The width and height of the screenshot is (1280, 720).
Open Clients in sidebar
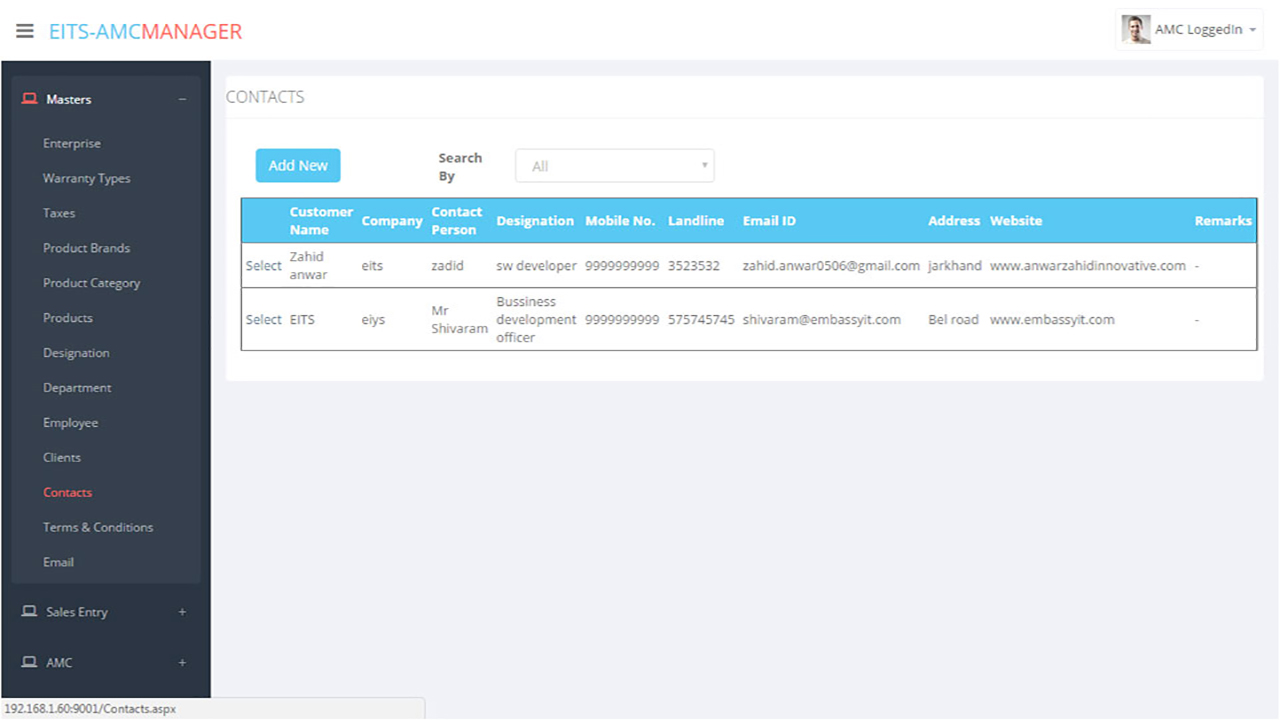(x=62, y=457)
